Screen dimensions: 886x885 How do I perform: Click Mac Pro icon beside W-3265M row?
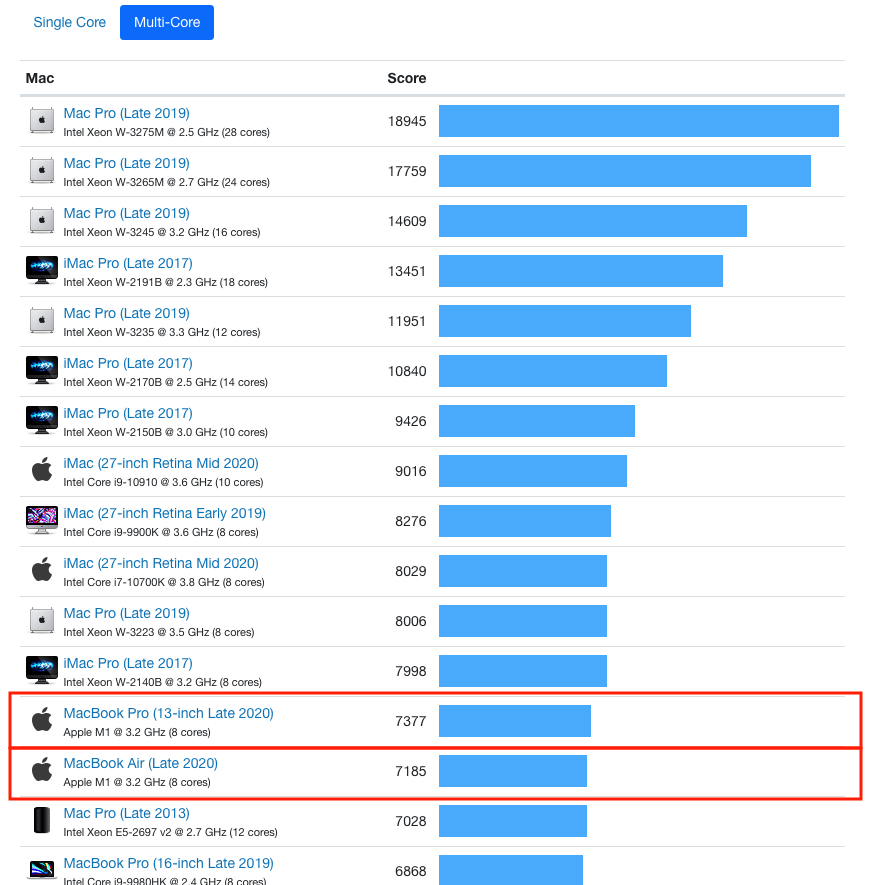[42, 170]
